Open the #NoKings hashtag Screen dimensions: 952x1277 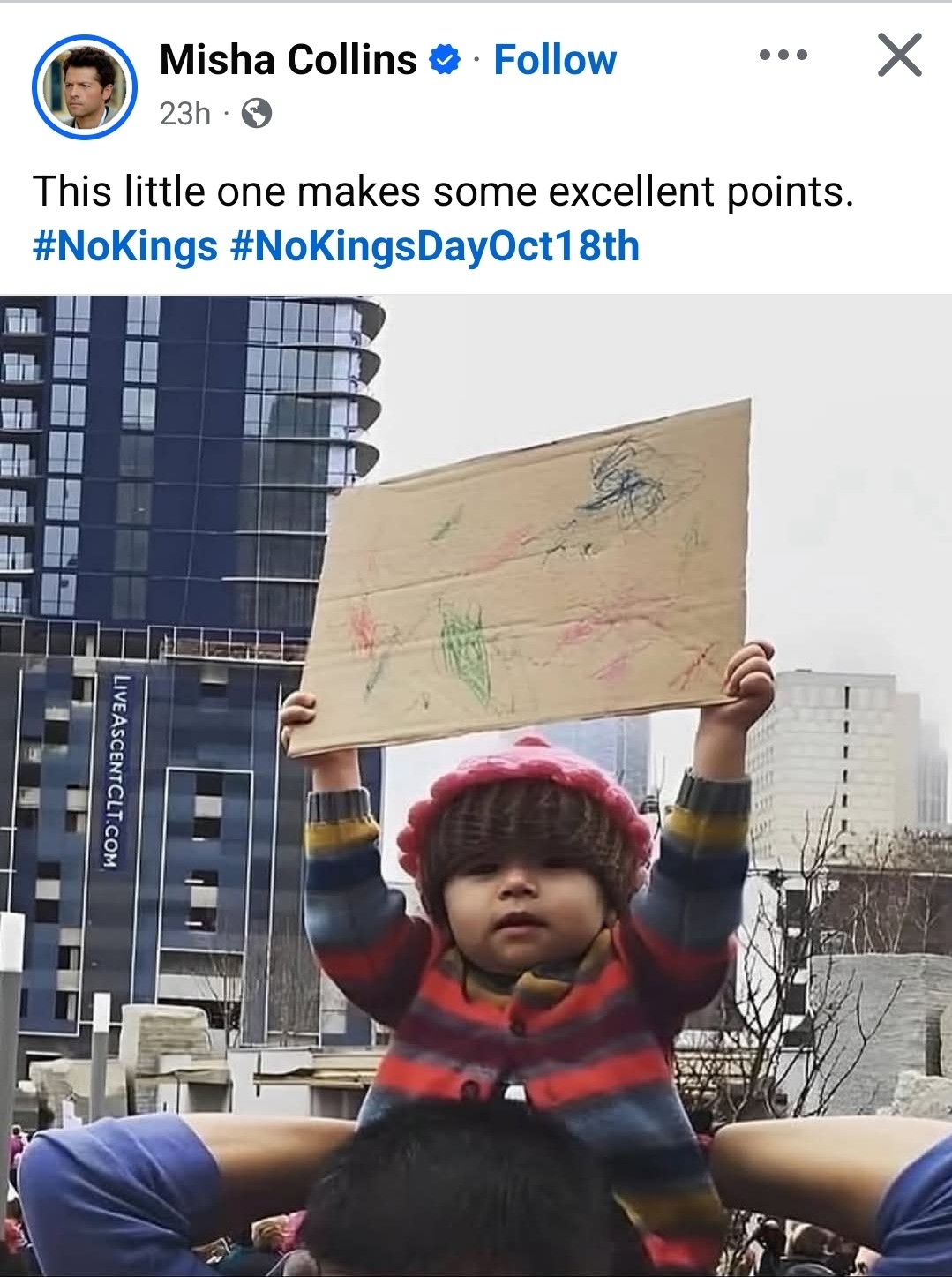tap(124, 246)
